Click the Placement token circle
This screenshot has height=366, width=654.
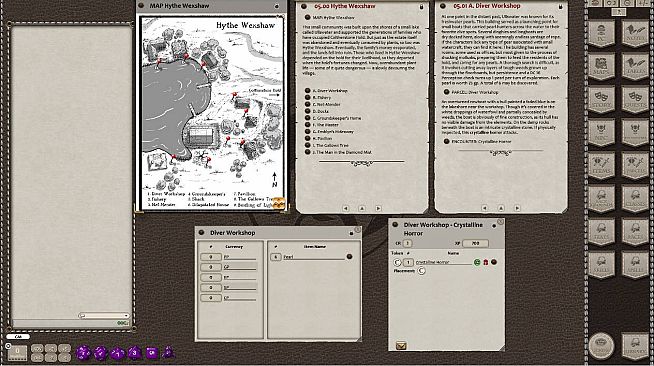[x=422, y=271]
